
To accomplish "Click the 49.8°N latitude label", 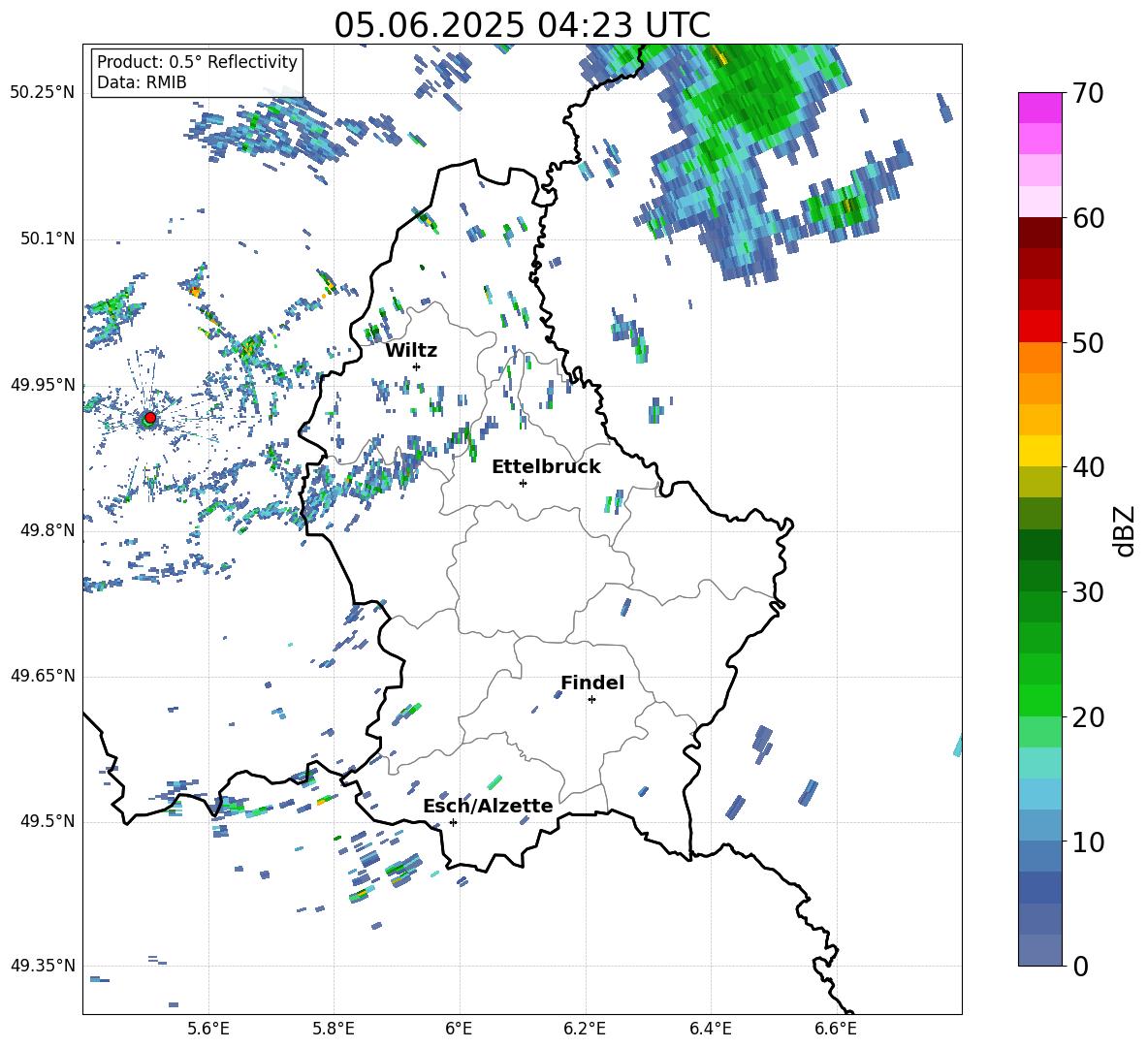I will click(x=47, y=530).
